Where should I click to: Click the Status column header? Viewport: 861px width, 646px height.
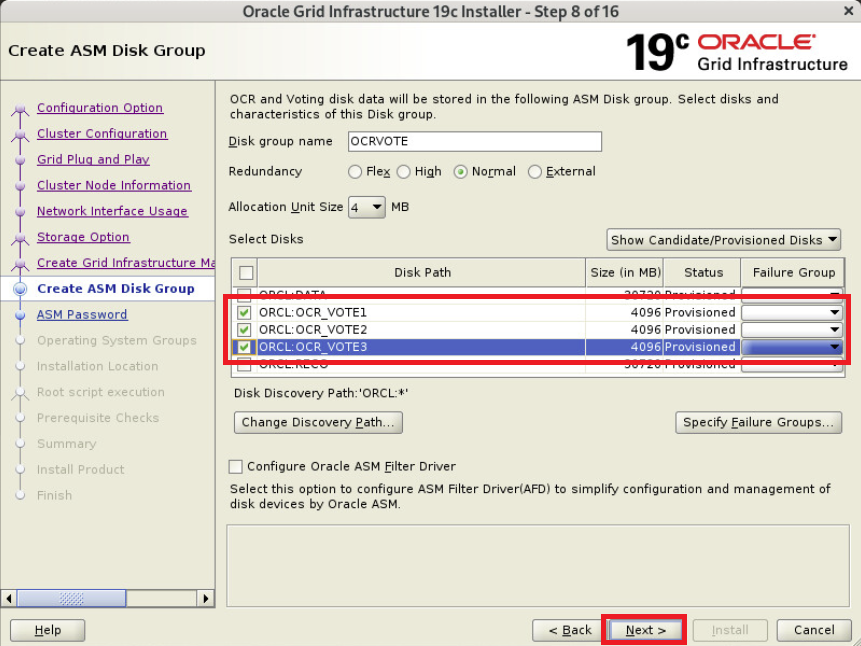[702, 272]
